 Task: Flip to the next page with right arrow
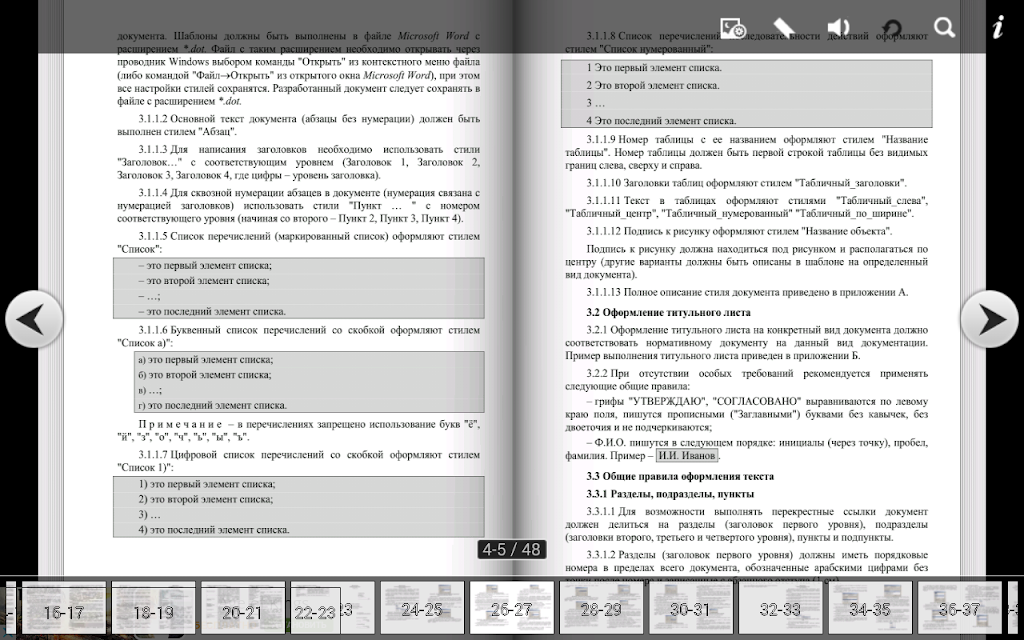(x=989, y=319)
